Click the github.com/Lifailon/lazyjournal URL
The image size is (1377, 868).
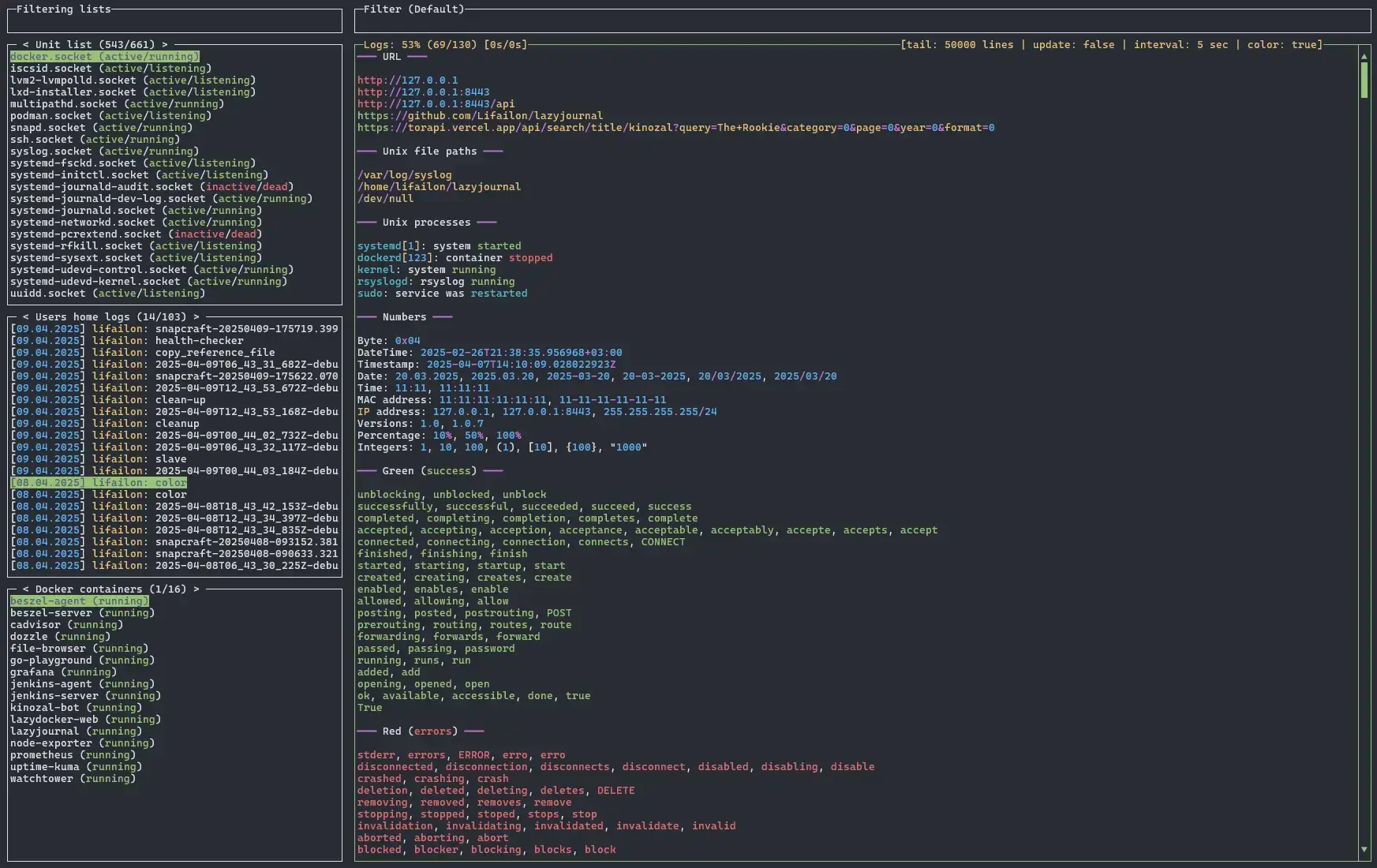481,116
